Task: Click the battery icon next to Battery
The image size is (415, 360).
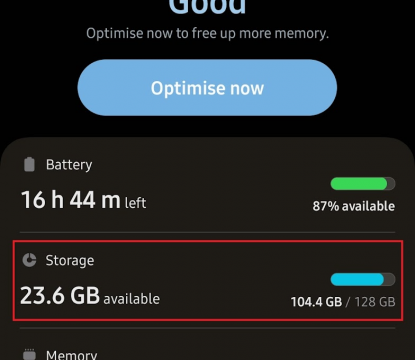Action: point(29,164)
